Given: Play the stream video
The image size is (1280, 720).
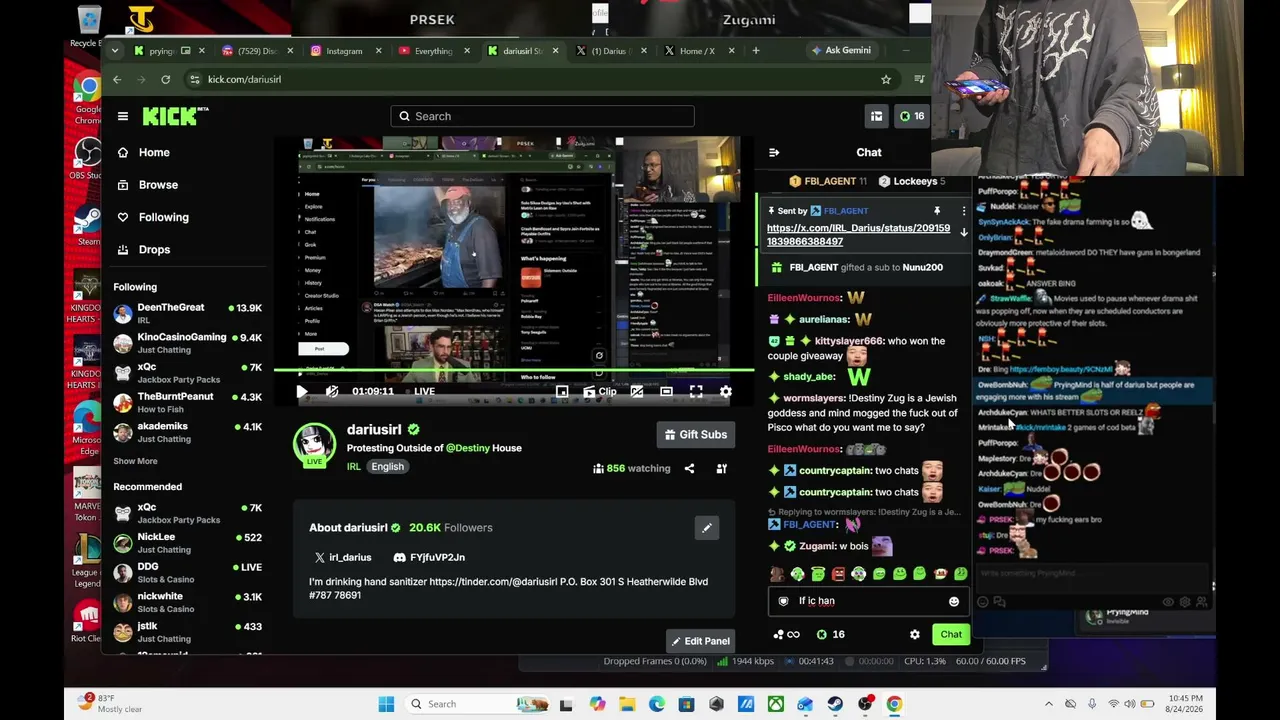Looking at the screenshot, I should [x=302, y=392].
